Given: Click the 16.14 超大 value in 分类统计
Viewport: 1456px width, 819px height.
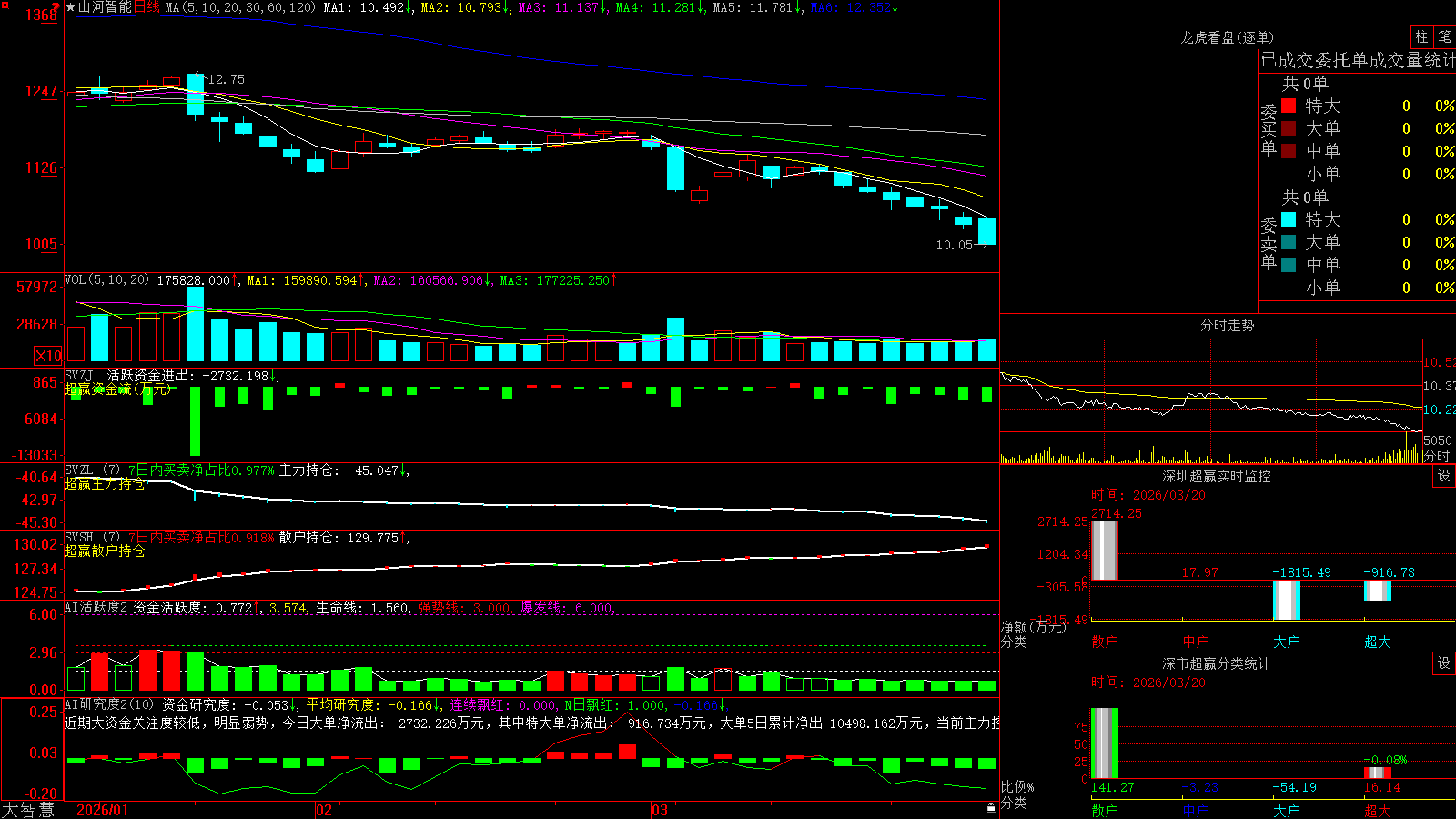Looking at the screenshot, I should (x=1382, y=787).
